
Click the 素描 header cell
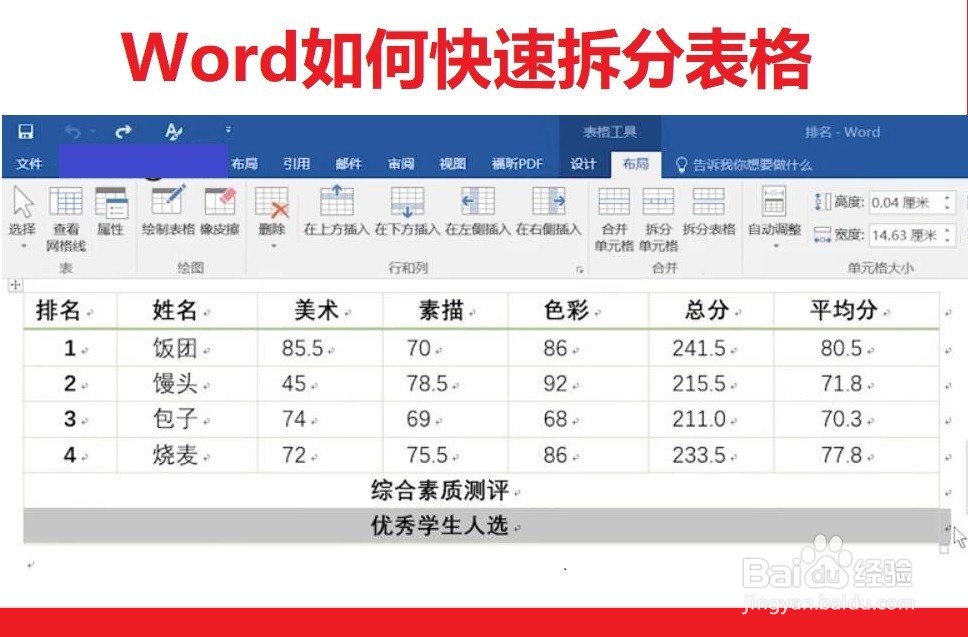click(445, 310)
